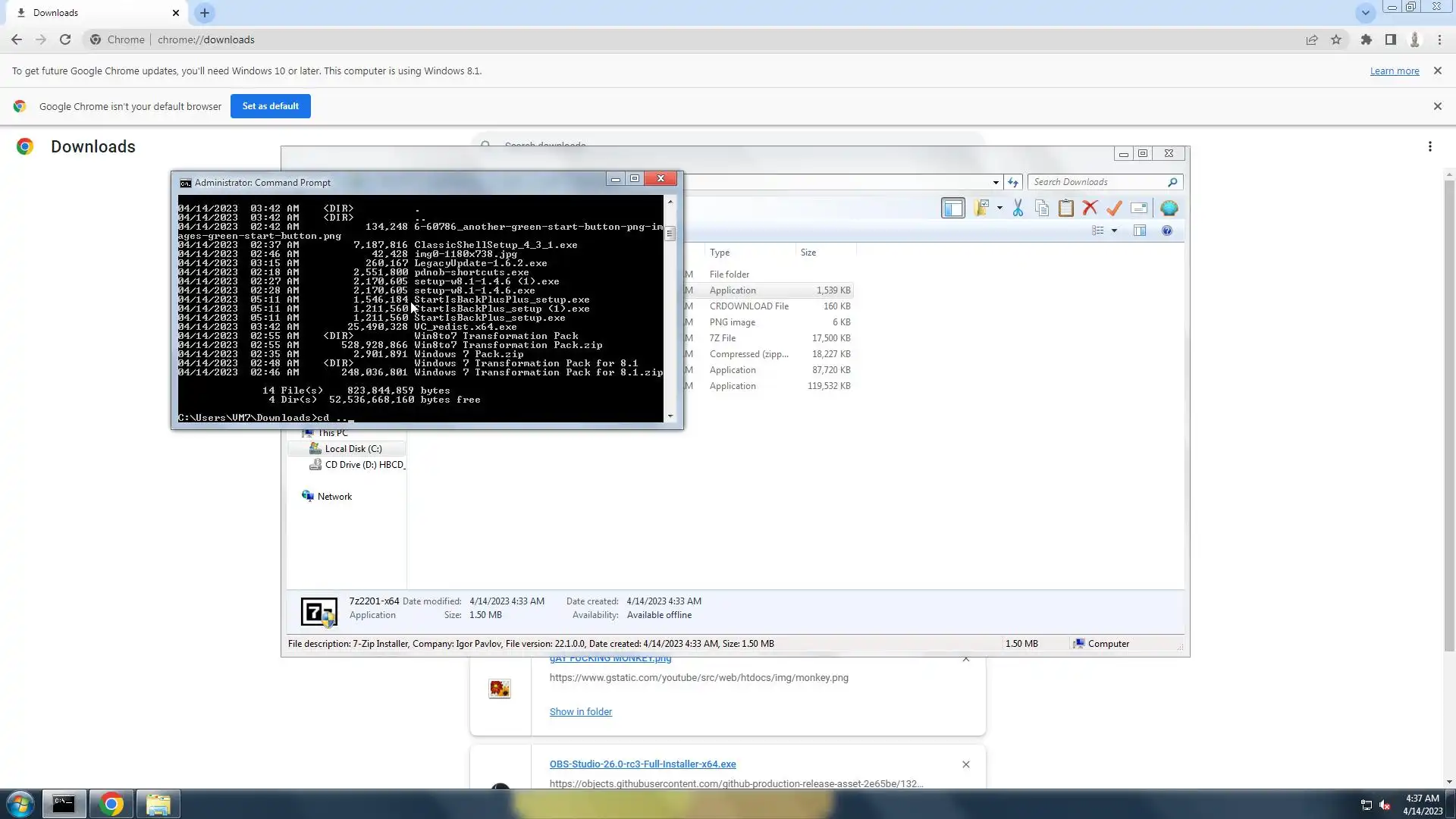This screenshot has height=819, width=1456.
Task: Click the blue Explorer help icon
Action: point(1167,231)
